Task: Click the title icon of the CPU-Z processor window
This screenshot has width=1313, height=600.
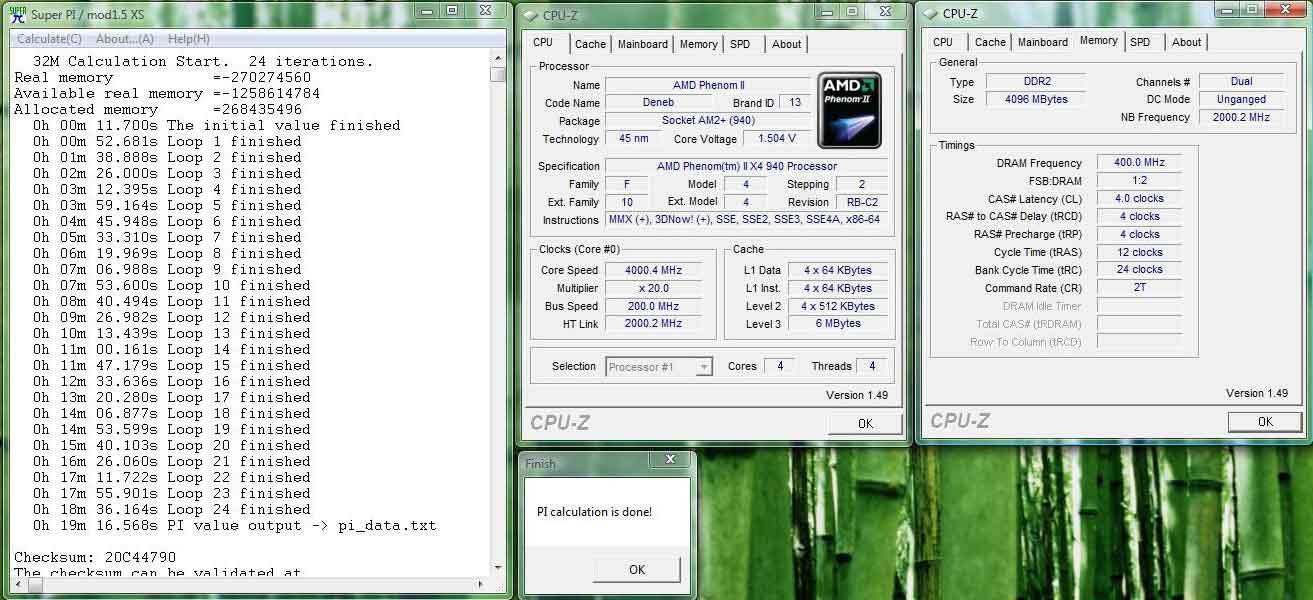Action: click(x=530, y=15)
